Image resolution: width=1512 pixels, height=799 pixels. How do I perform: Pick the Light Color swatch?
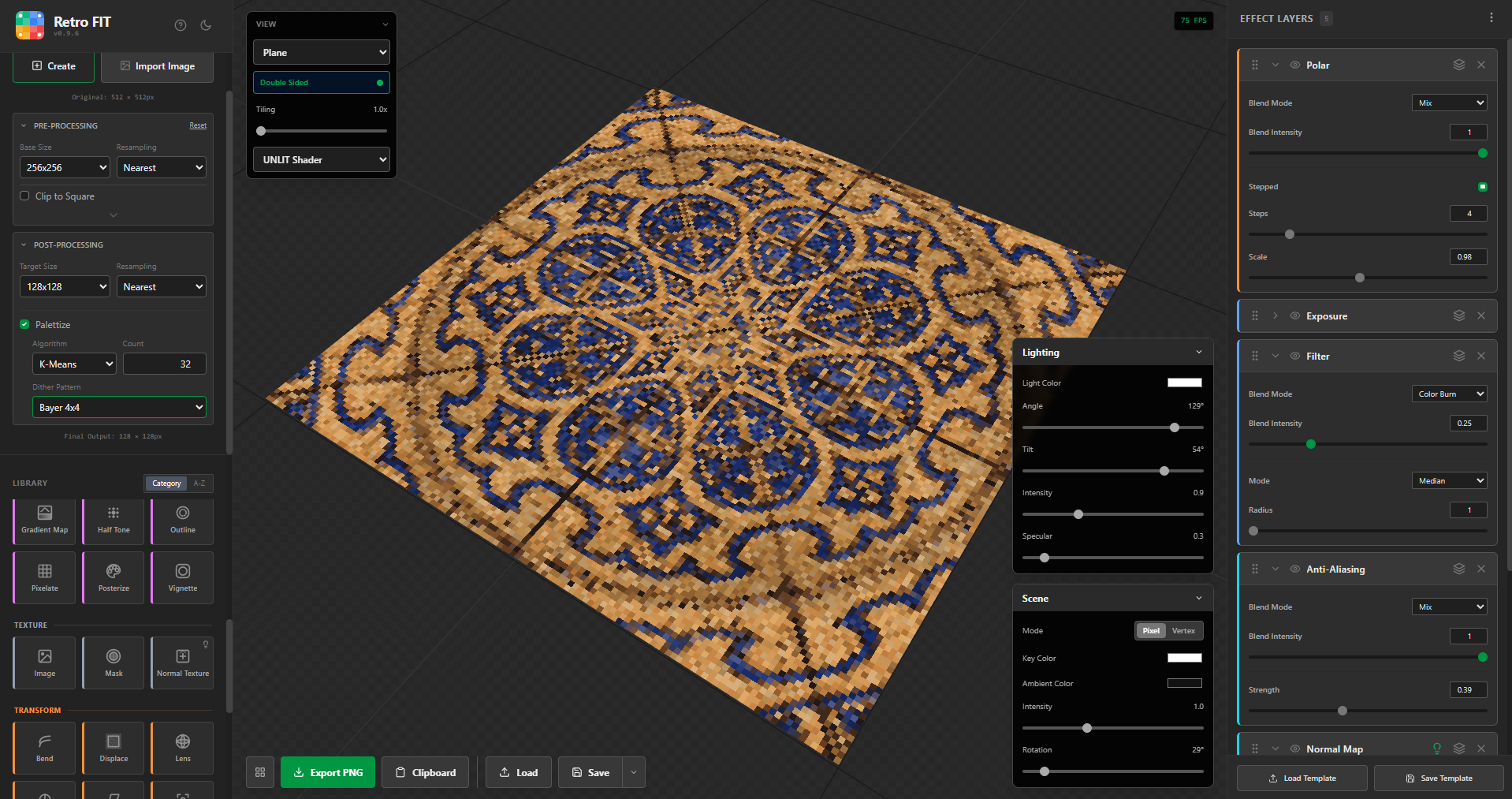click(1184, 383)
